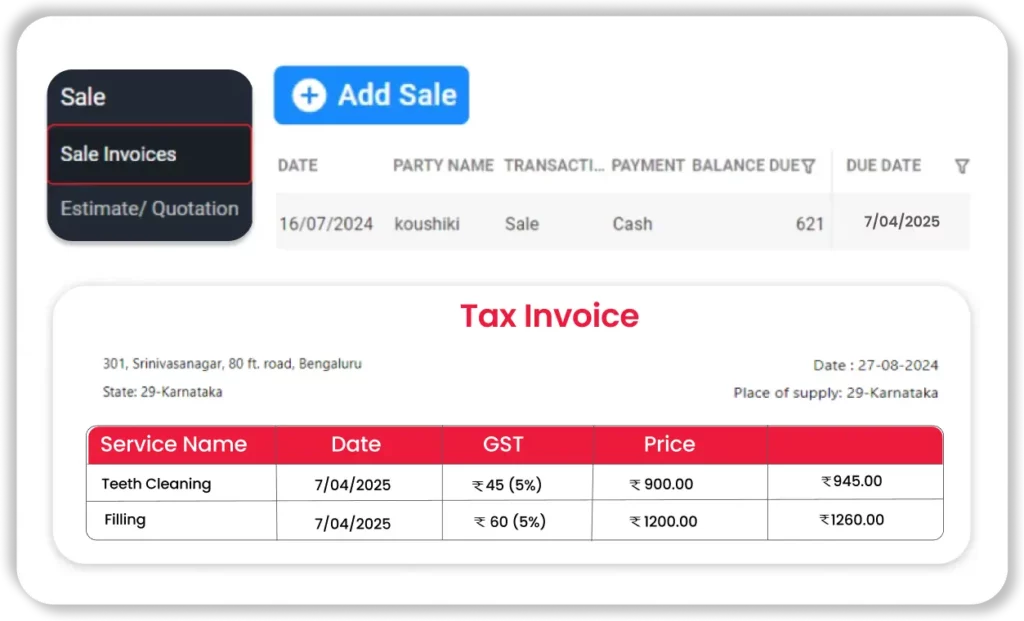Sort by the DATE column header
Screen dimensions: 1024x621
point(298,166)
